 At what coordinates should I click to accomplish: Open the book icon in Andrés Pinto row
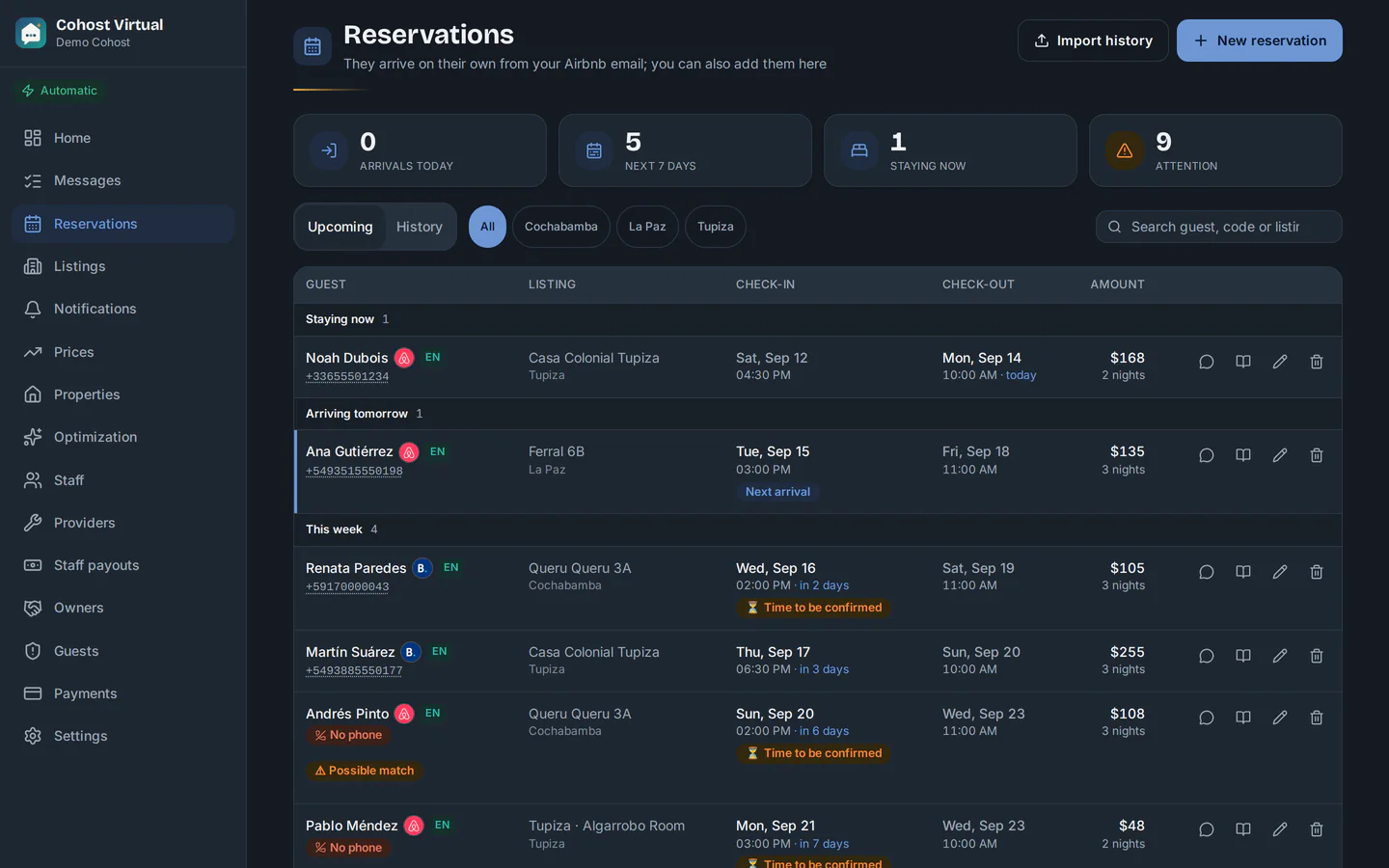tap(1243, 718)
